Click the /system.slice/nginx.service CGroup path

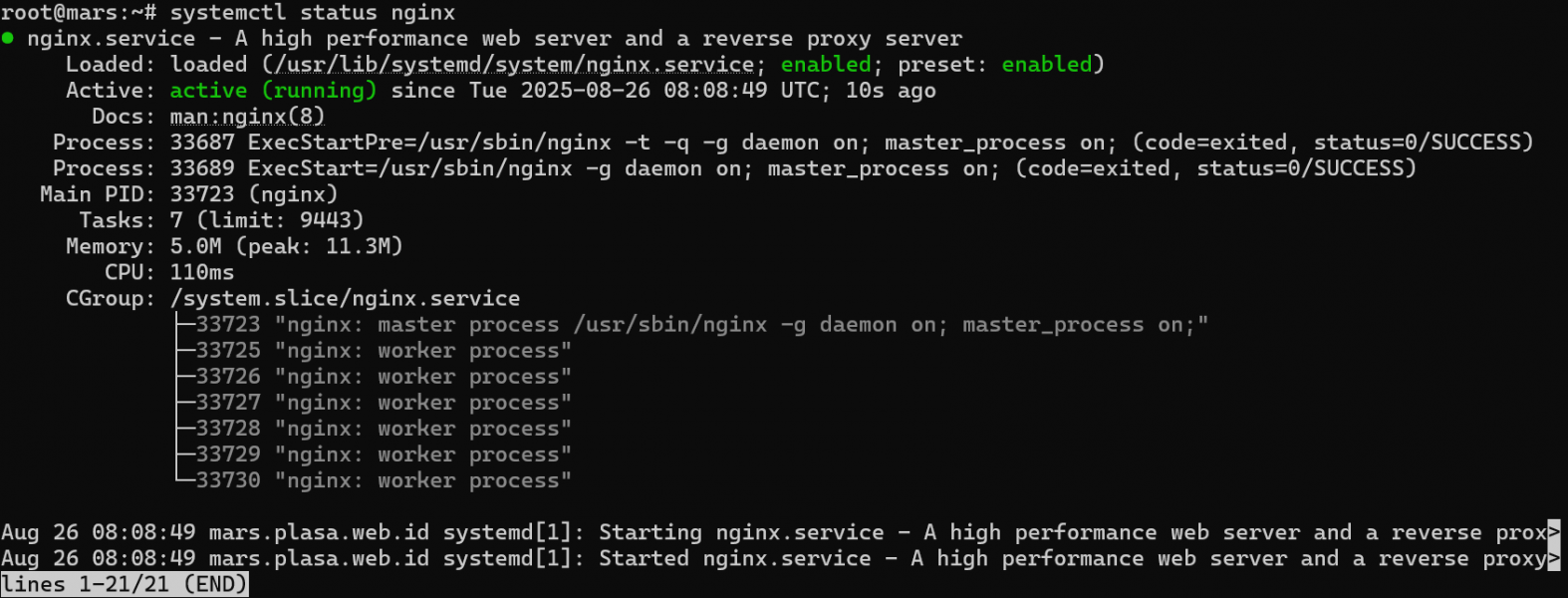pyautogui.click(x=345, y=299)
